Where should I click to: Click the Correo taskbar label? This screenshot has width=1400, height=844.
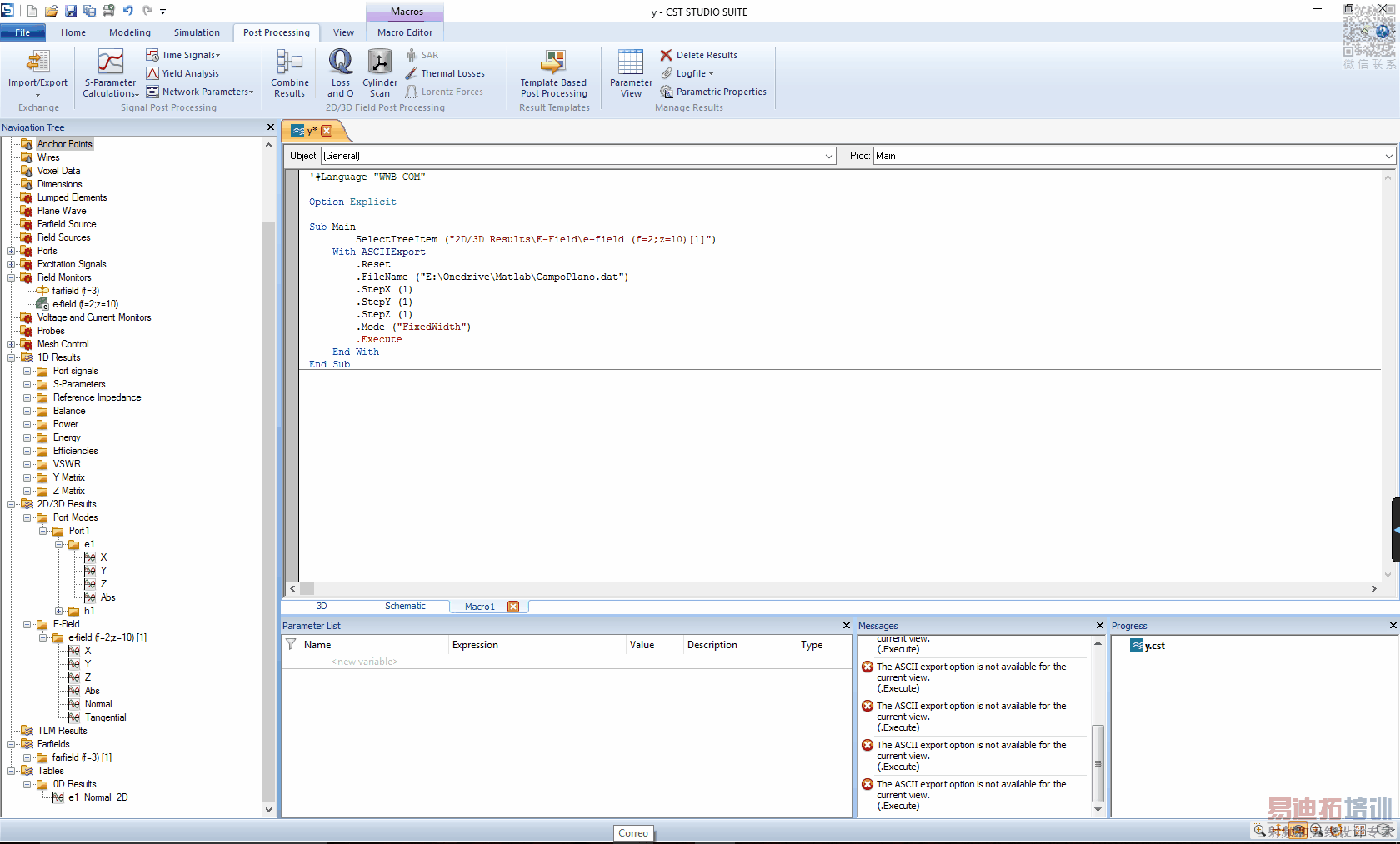coord(633,833)
